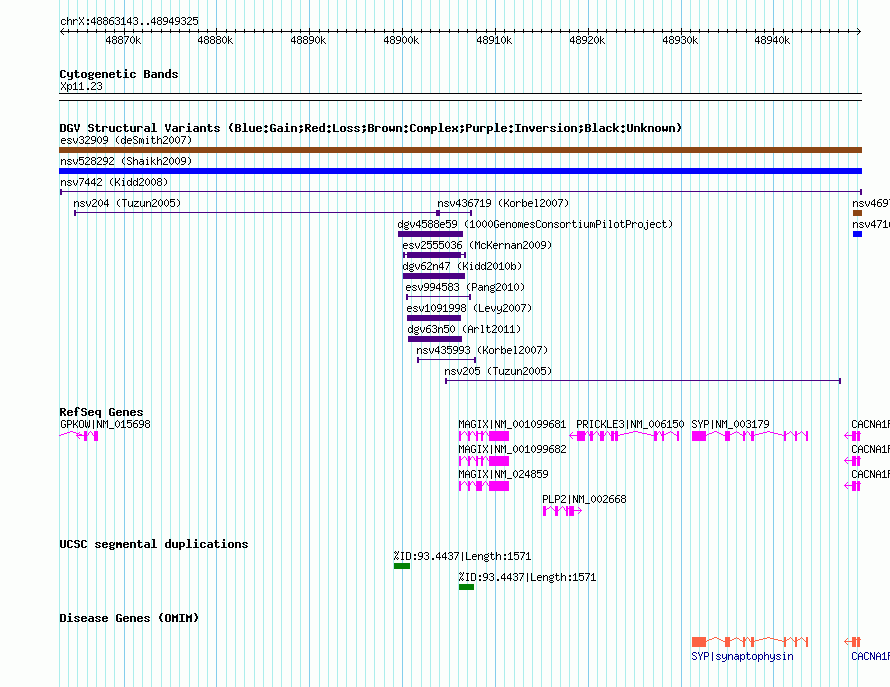Click the chrX:48863143..48949325 coordinate label
The image size is (890, 687).
coord(129,21)
